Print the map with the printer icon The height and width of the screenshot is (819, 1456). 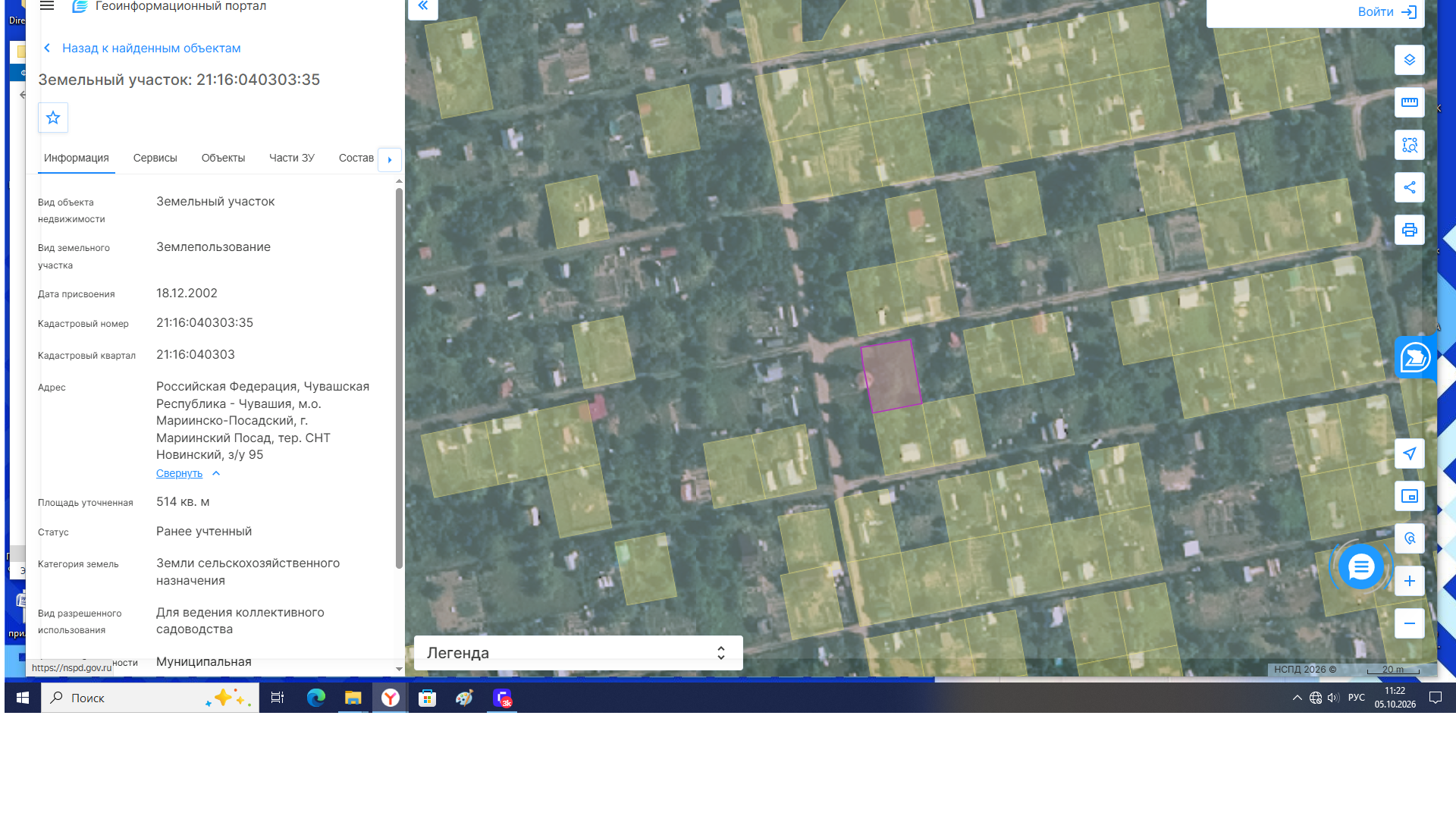click(x=1409, y=230)
